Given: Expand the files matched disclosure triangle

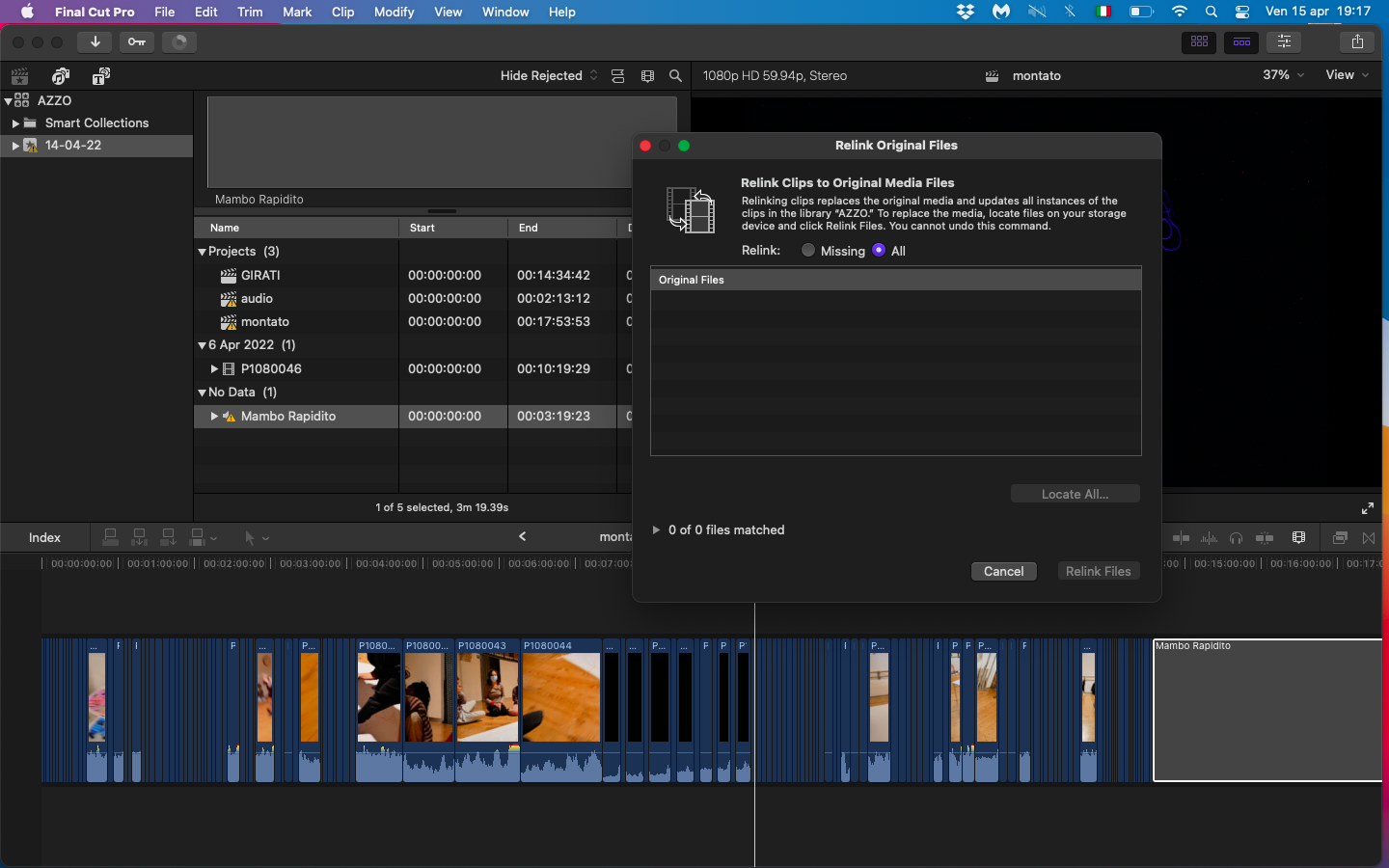Looking at the screenshot, I should [x=656, y=529].
